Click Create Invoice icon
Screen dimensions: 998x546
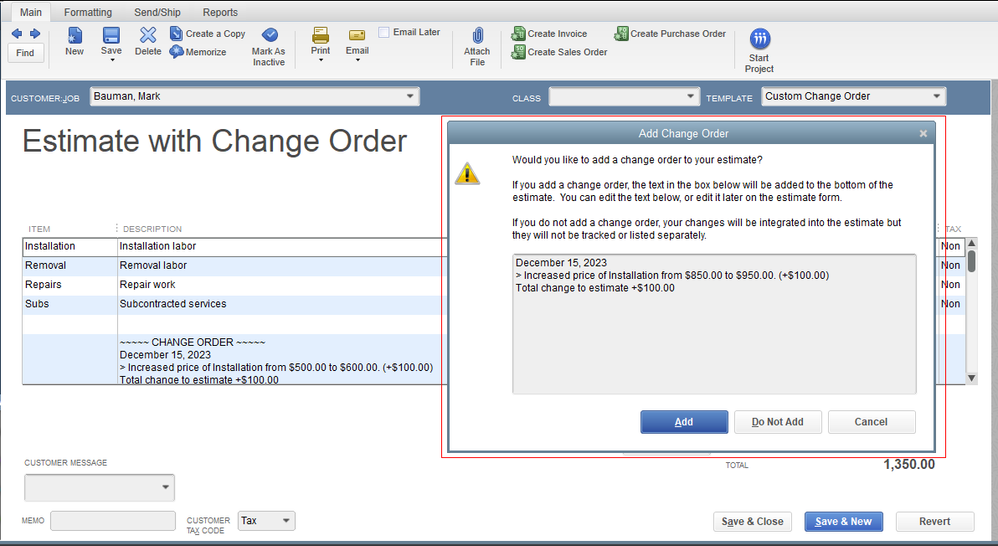click(519, 33)
